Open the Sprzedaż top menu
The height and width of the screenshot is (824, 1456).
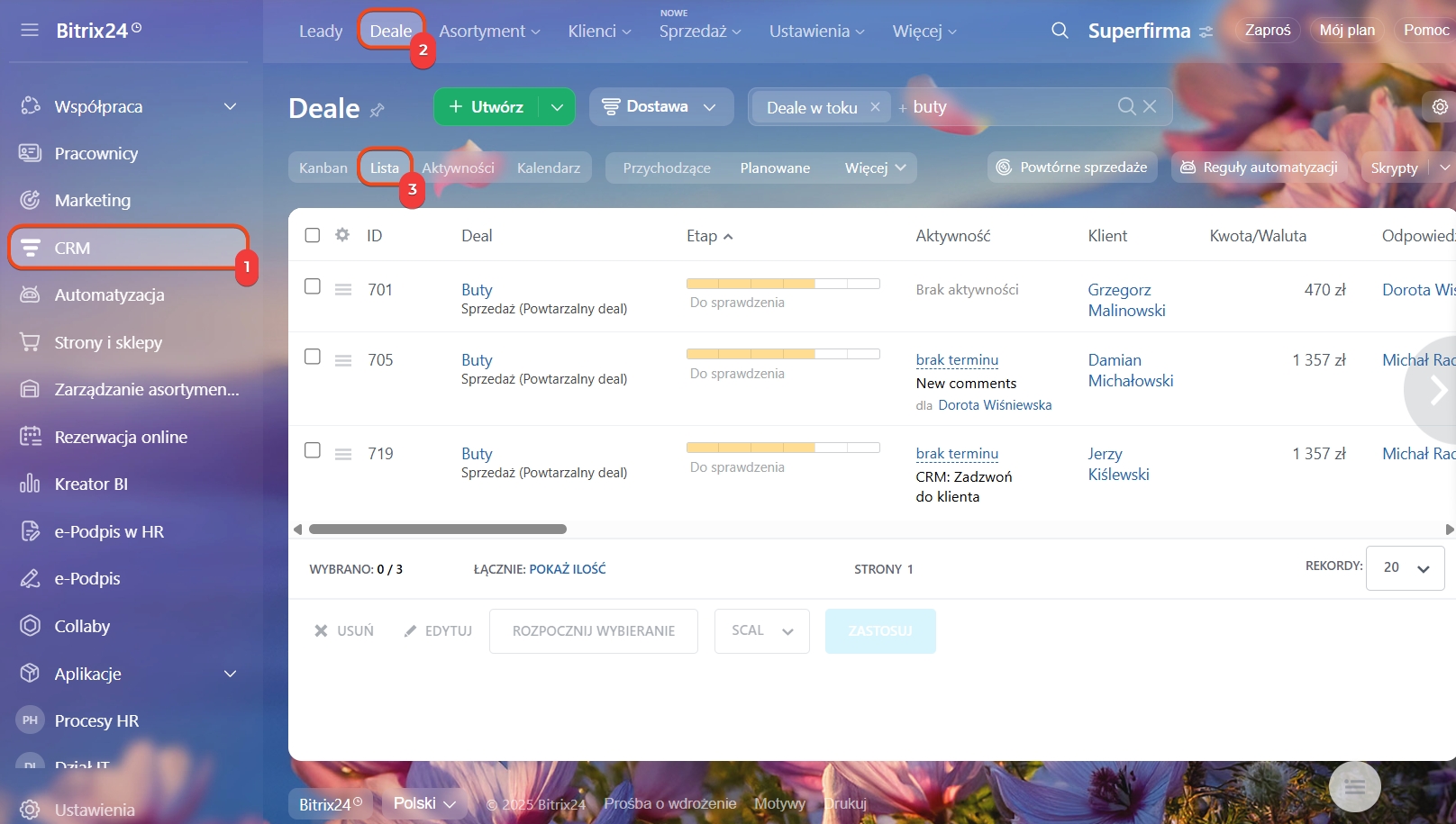700,32
